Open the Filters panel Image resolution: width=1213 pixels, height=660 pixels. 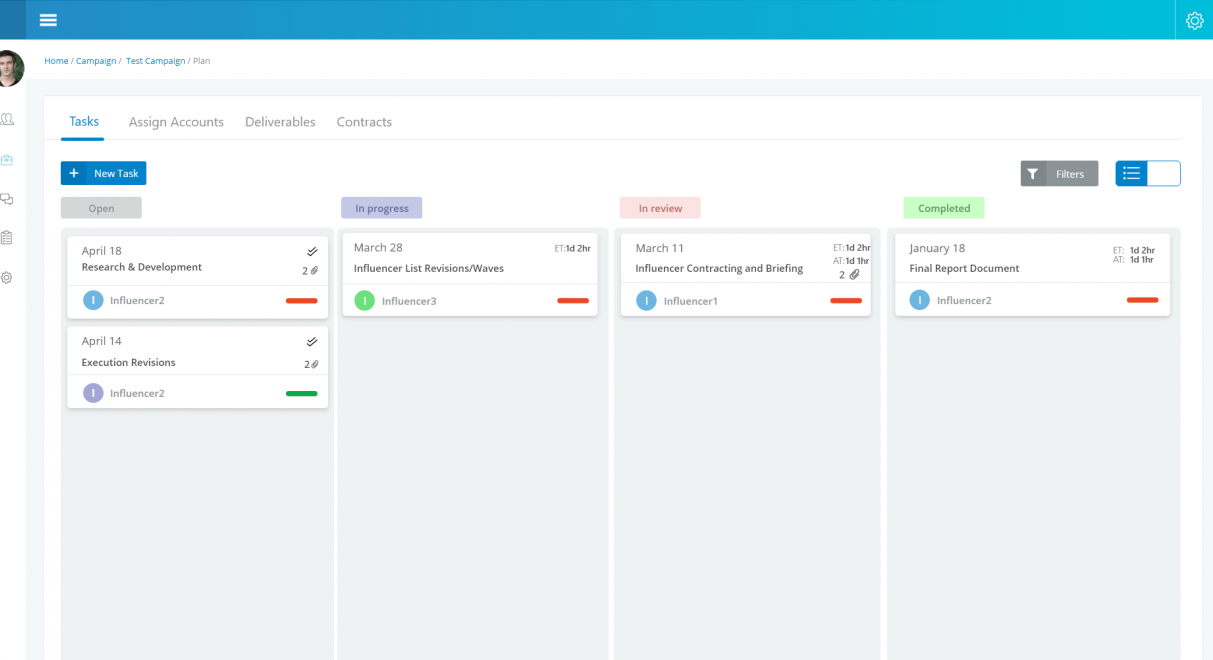click(1059, 173)
